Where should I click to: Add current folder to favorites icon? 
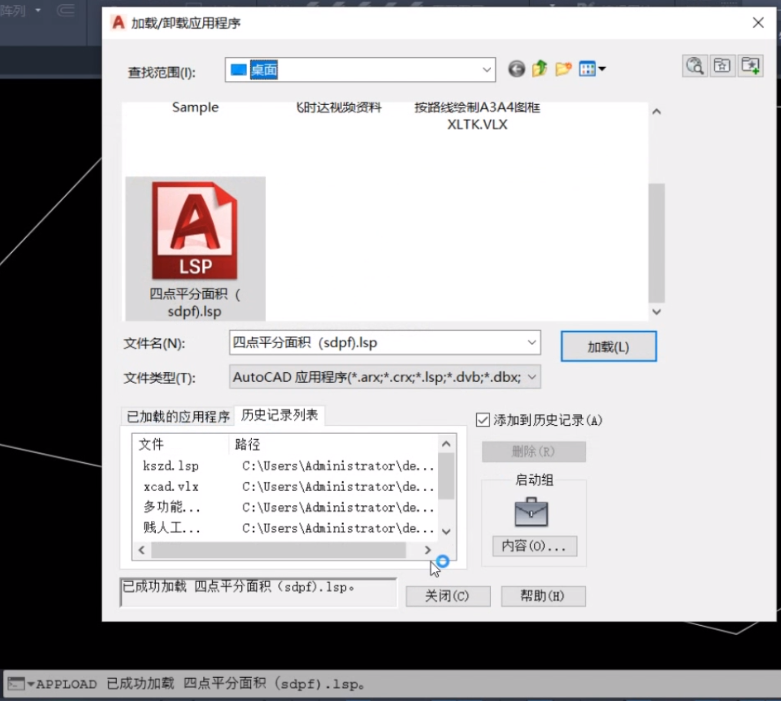[x=751, y=65]
